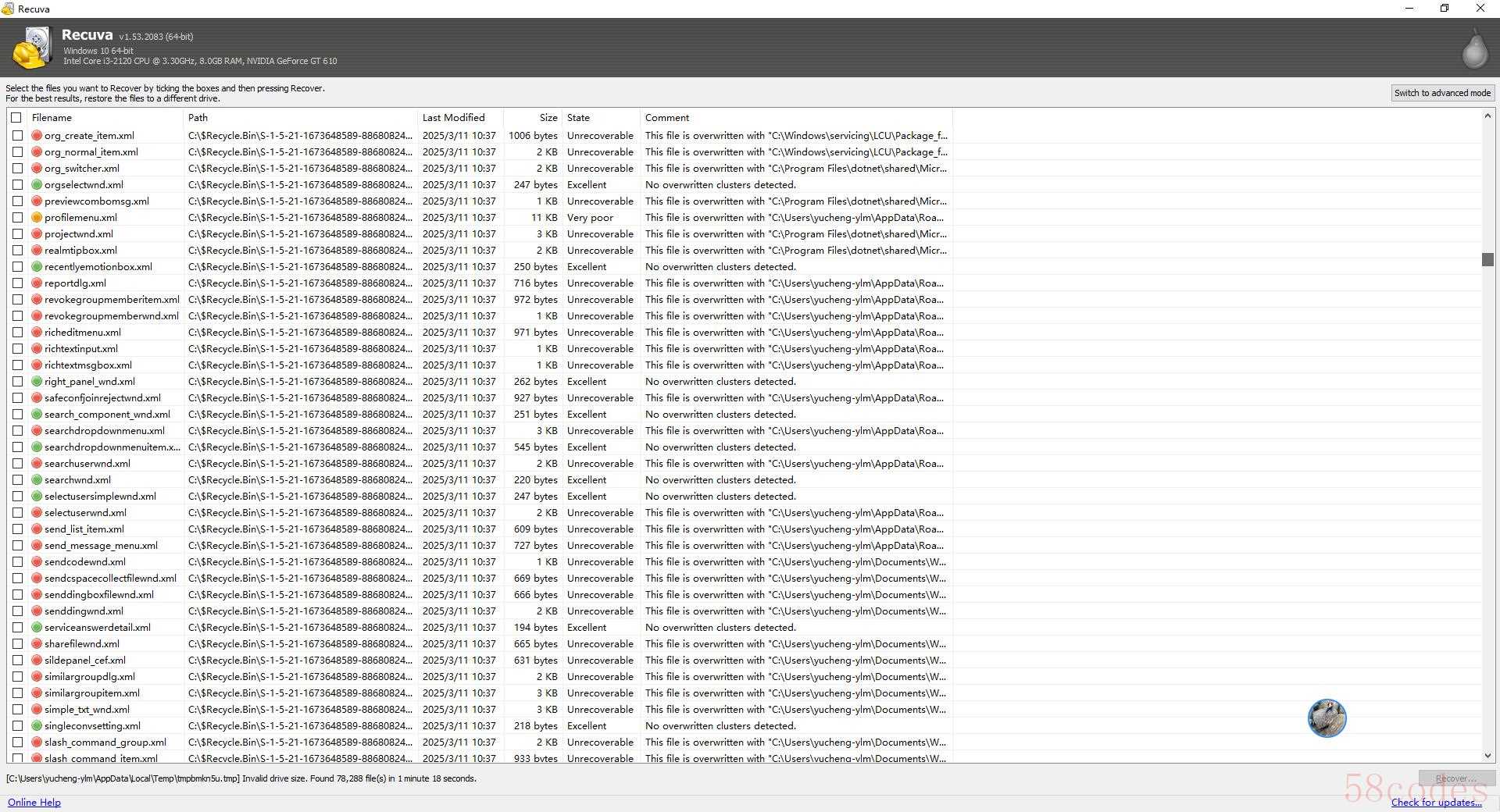Click green status dot of search_component_wnd.xml
The width and height of the screenshot is (1500, 812).
[x=37, y=415]
